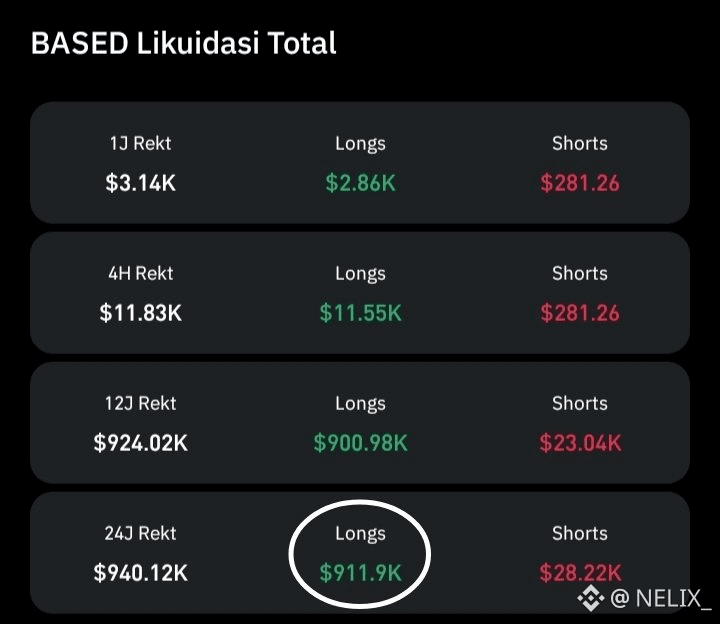
Task: Click the 1J Rekt label
Action: 141,143
